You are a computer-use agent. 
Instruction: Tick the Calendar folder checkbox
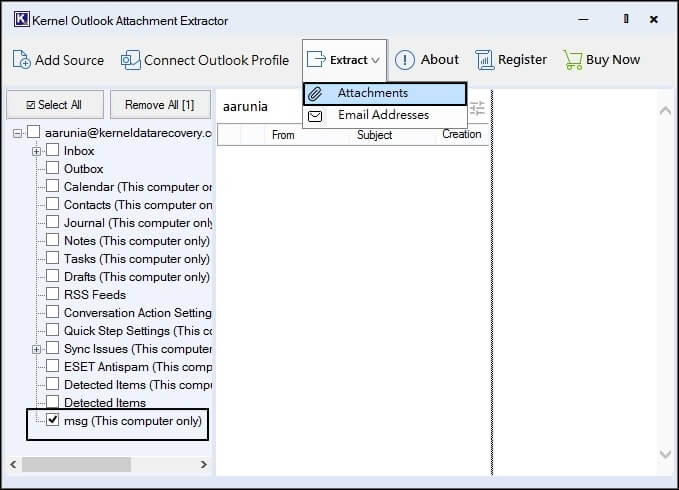(53, 187)
